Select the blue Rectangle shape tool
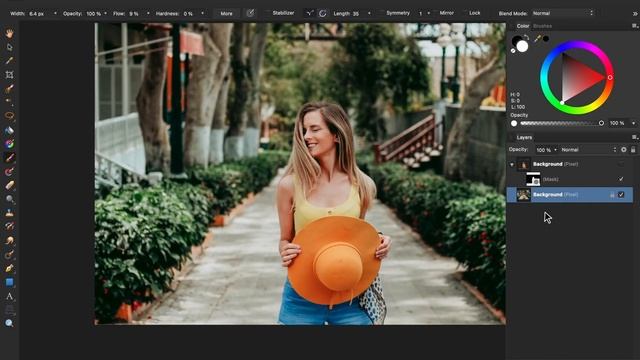 point(9,282)
